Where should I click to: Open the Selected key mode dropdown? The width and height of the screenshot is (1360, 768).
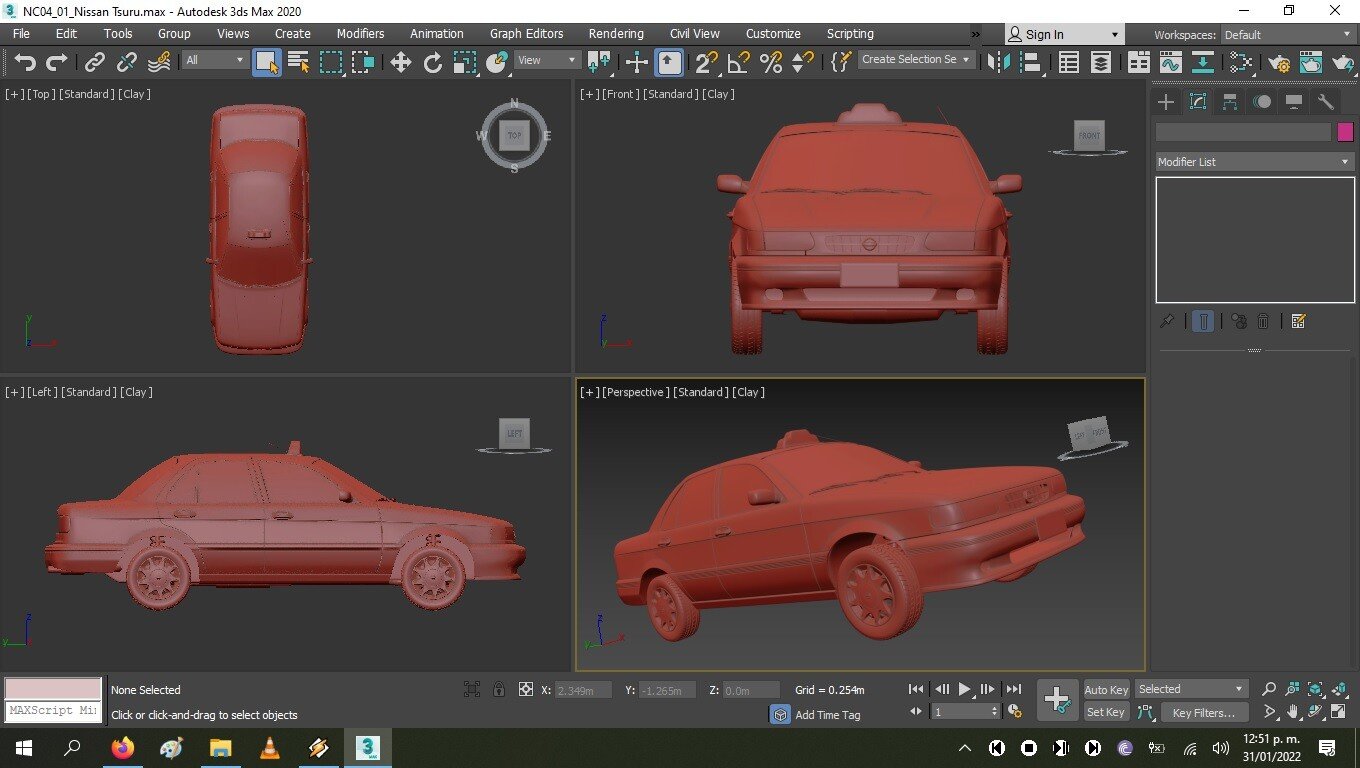coord(1190,689)
